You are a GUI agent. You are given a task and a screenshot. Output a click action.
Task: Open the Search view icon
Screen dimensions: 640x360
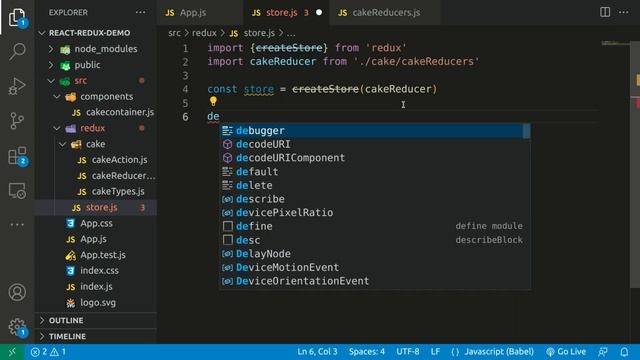click(x=17, y=51)
